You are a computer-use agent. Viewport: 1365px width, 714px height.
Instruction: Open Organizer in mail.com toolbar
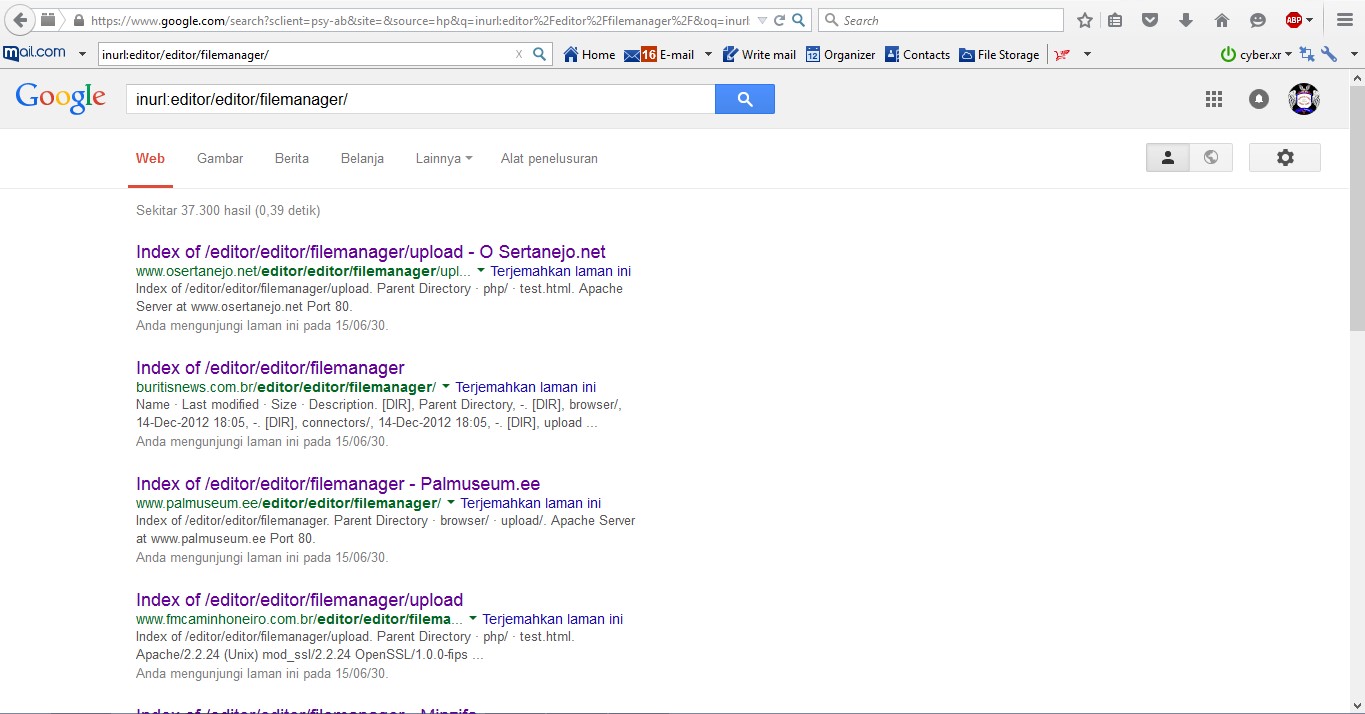pyautogui.click(x=840, y=55)
